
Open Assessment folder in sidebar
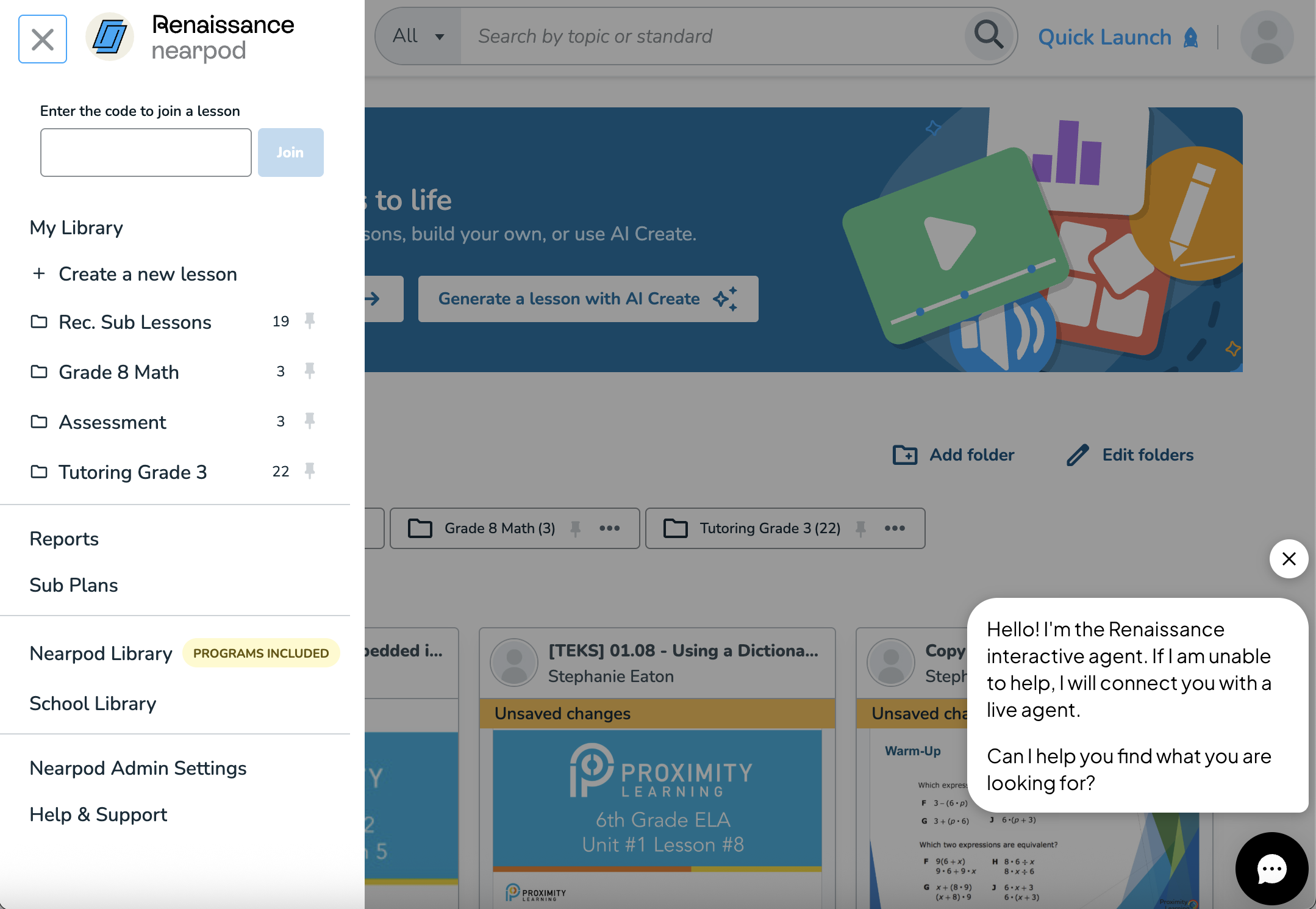pyautogui.click(x=112, y=422)
